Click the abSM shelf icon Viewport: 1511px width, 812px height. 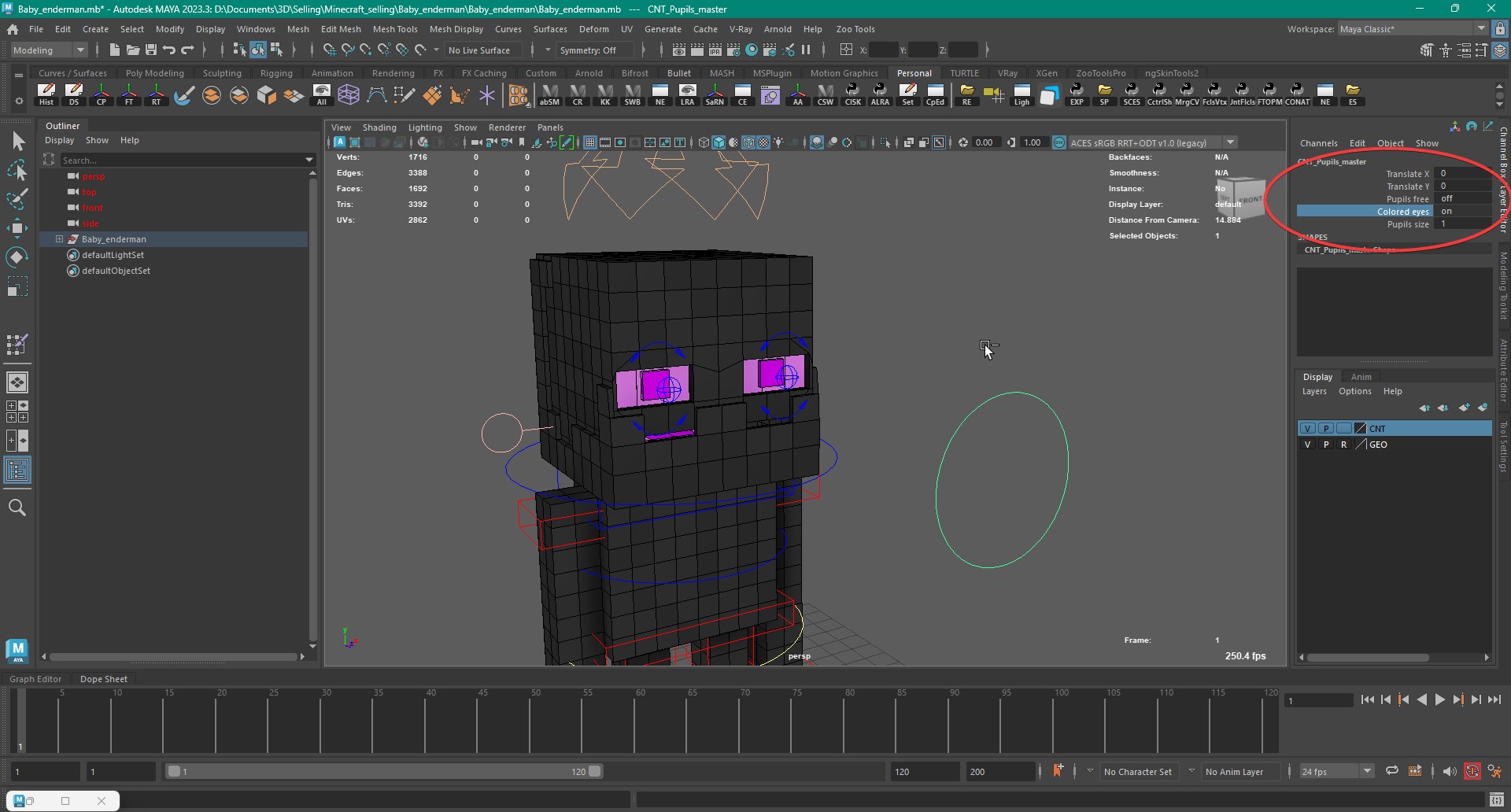(549, 94)
